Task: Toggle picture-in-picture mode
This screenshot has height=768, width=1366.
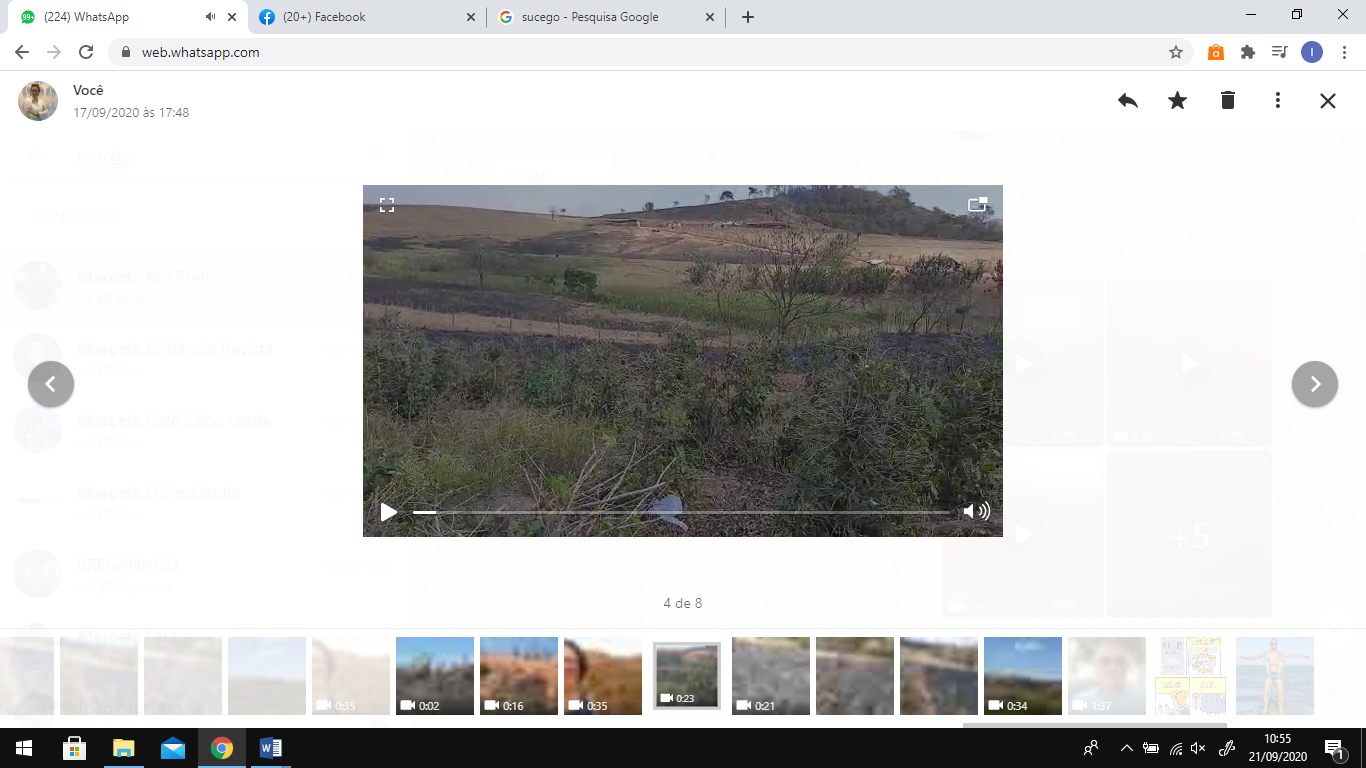Action: (977, 205)
